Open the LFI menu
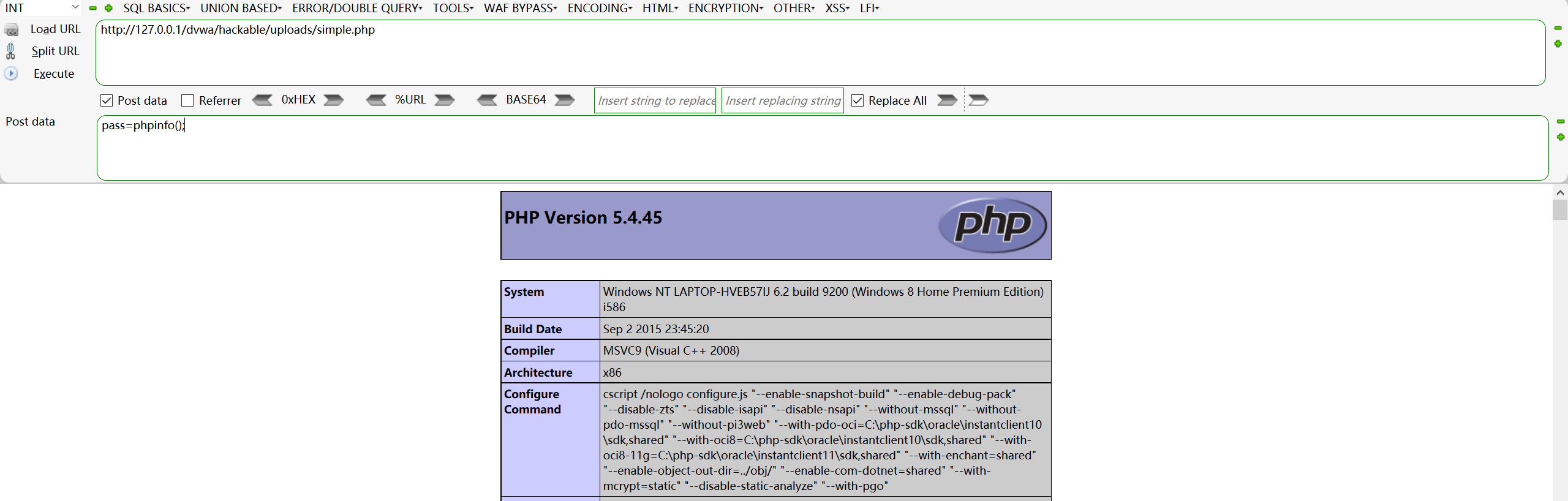Viewport: 1568px width, 501px height. 869,8
